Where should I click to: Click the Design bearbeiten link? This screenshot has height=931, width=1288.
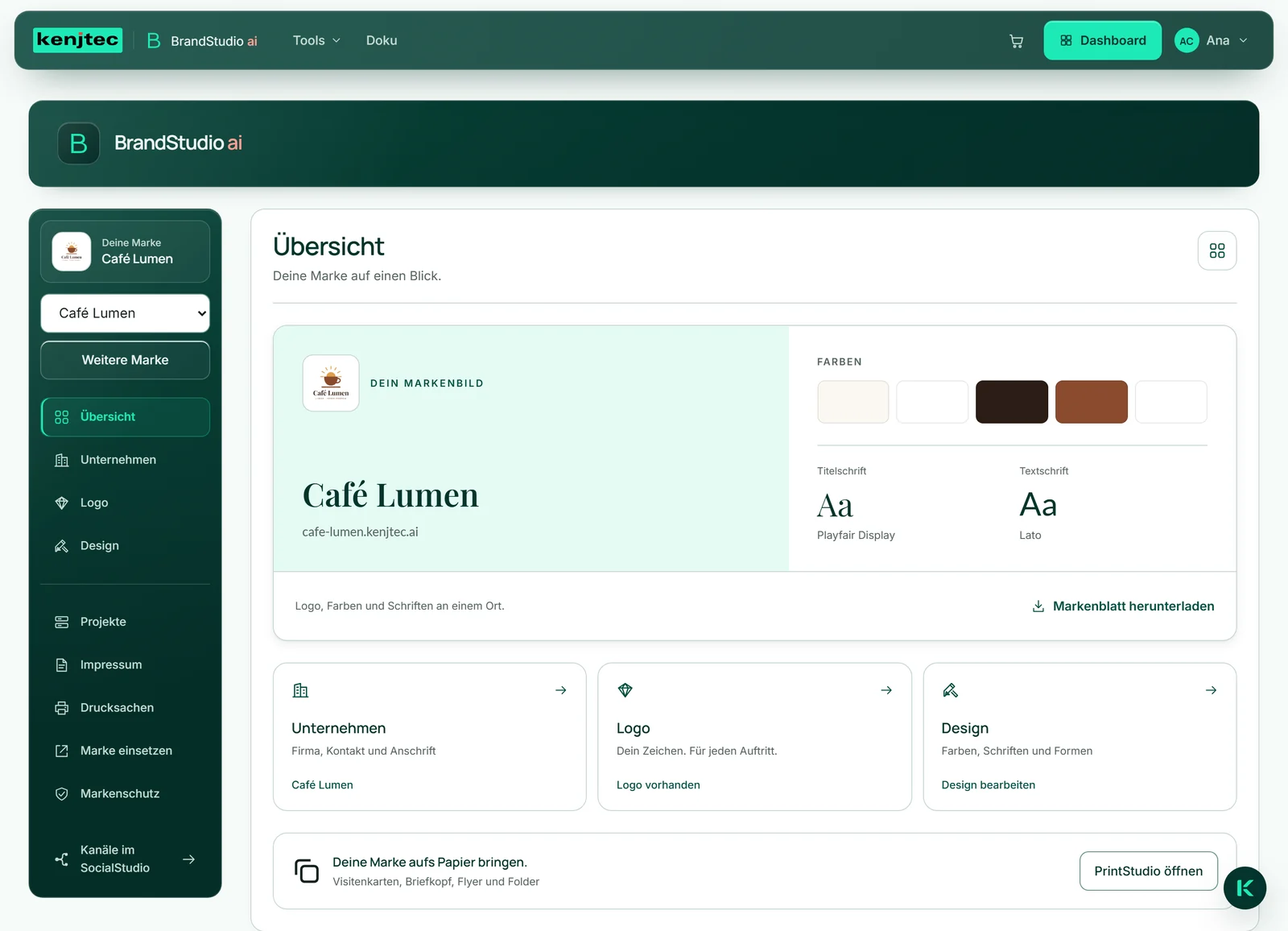[988, 785]
